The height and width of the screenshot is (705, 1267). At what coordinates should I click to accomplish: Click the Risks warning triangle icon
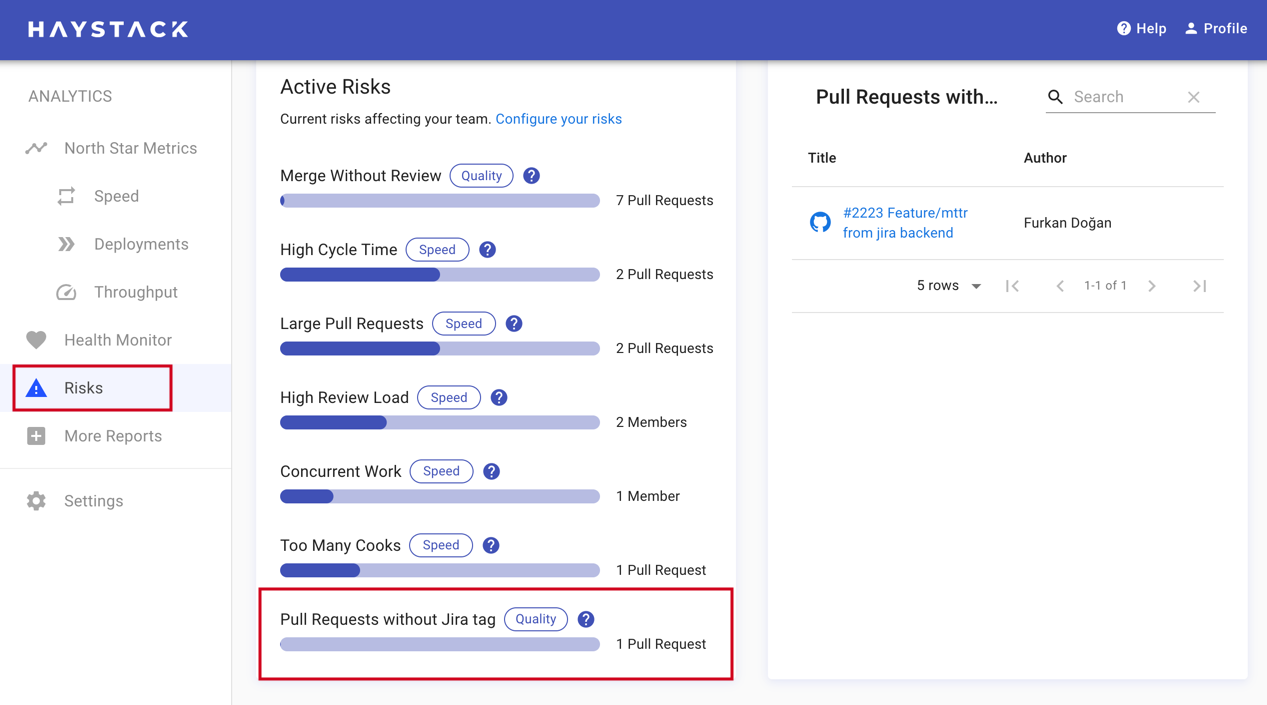(36, 388)
